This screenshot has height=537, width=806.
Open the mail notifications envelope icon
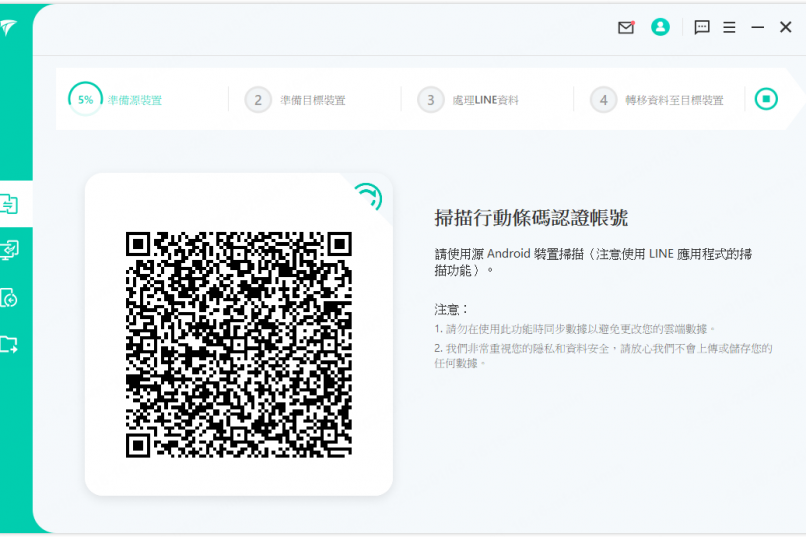tap(626, 28)
